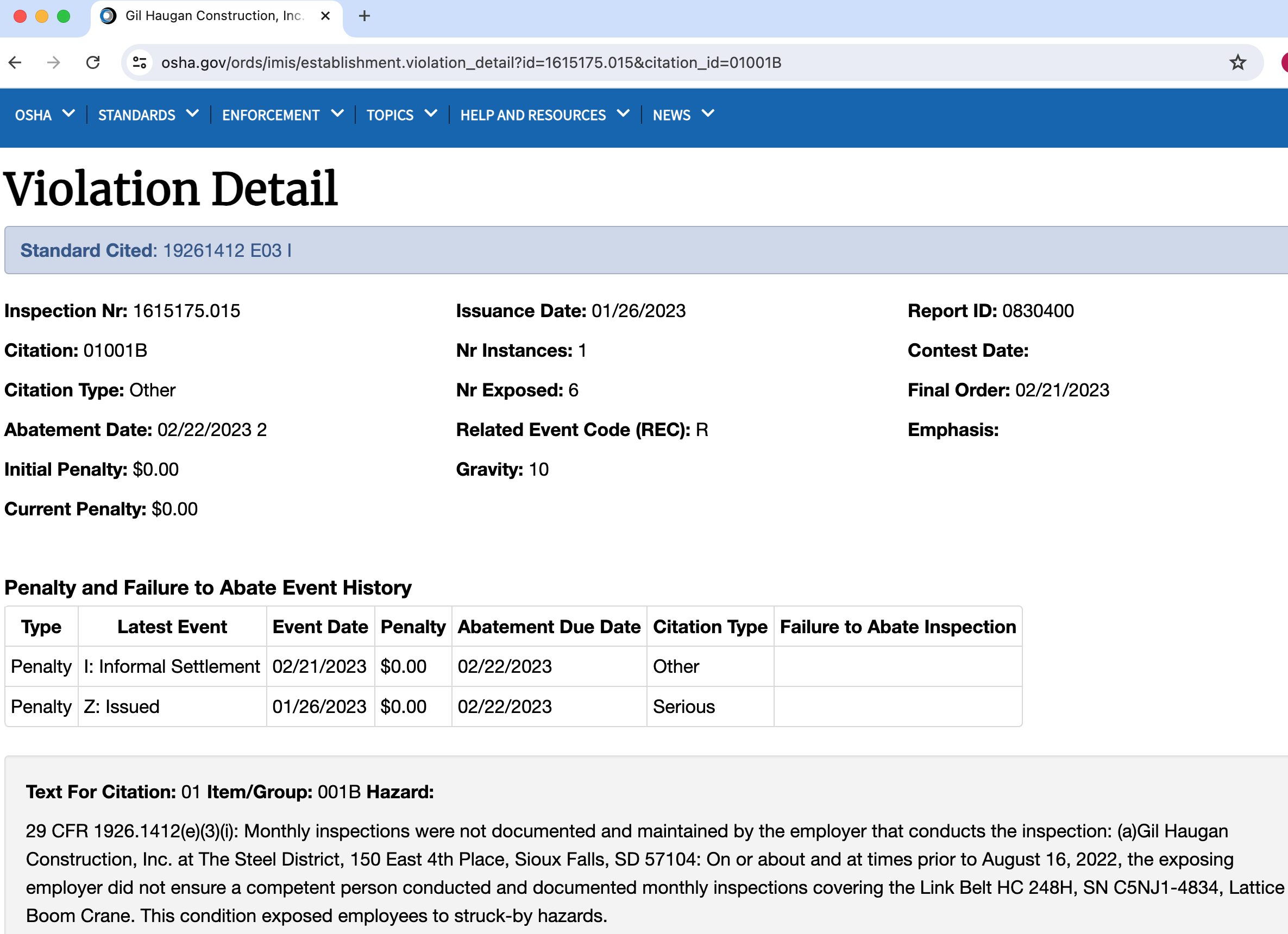Select Citation Type Other value
The image size is (1288, 934).
(152, 390)
